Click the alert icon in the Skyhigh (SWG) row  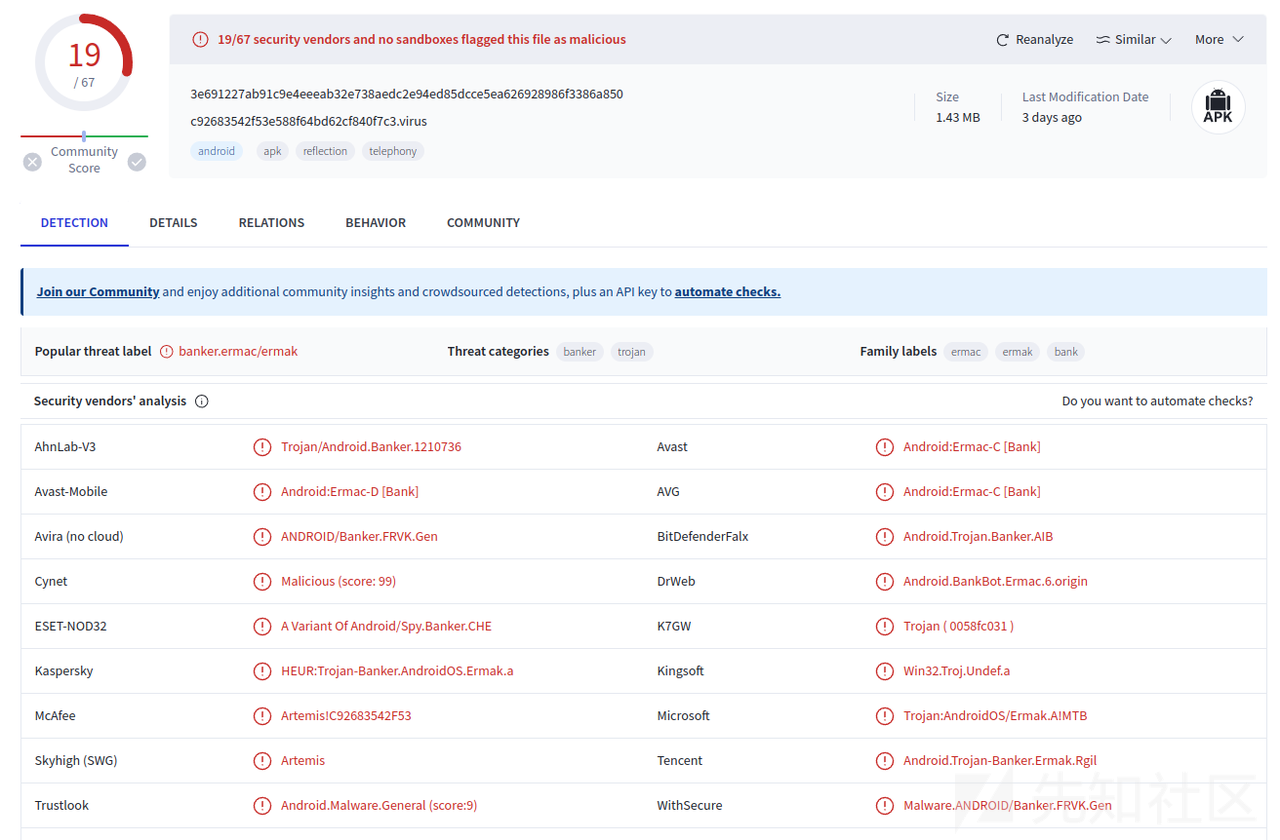(262, 761)
